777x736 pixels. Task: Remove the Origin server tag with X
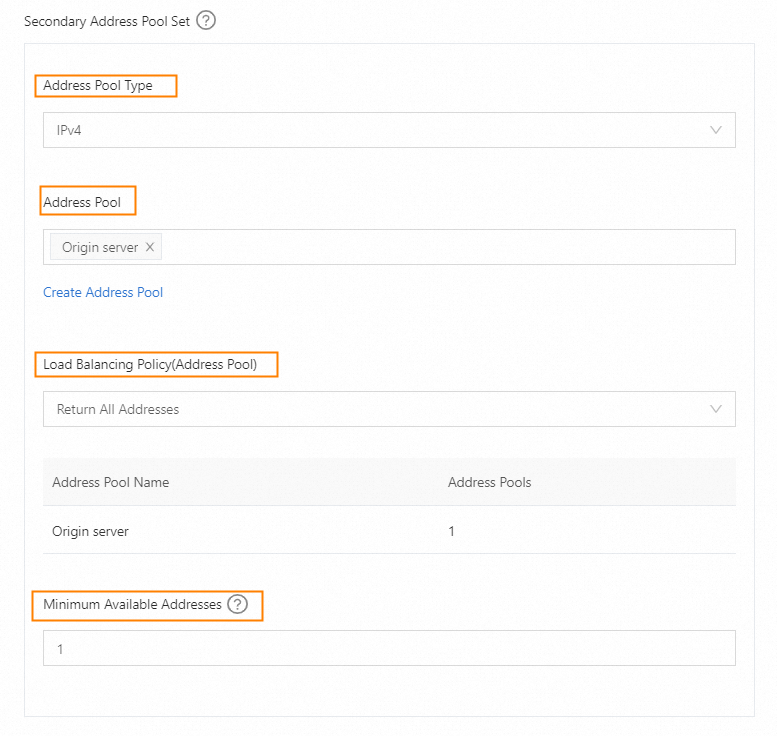coord(150,247)
